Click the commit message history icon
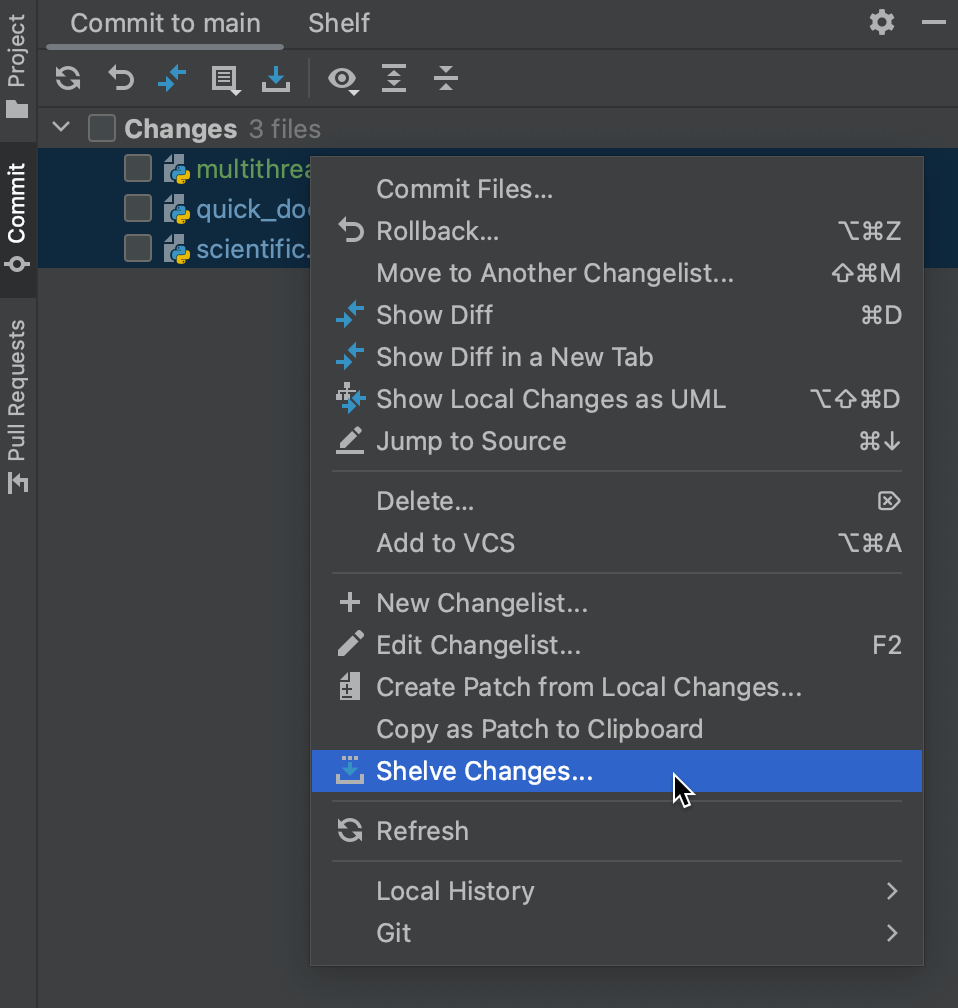The width and height of the screenshot is (958, 1008). (225, 79)
